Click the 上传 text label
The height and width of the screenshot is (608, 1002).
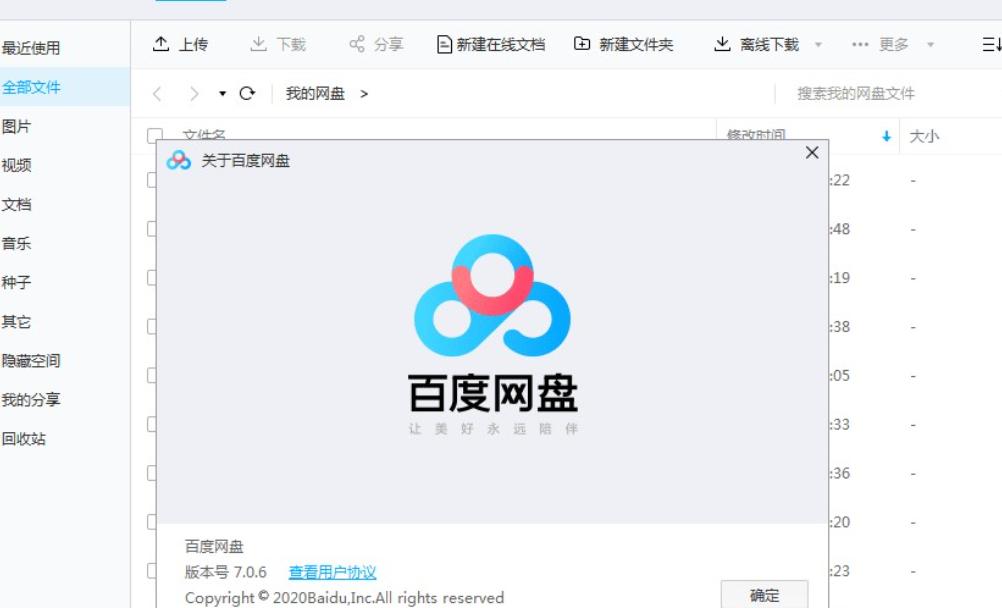click(x=193, y=44)
